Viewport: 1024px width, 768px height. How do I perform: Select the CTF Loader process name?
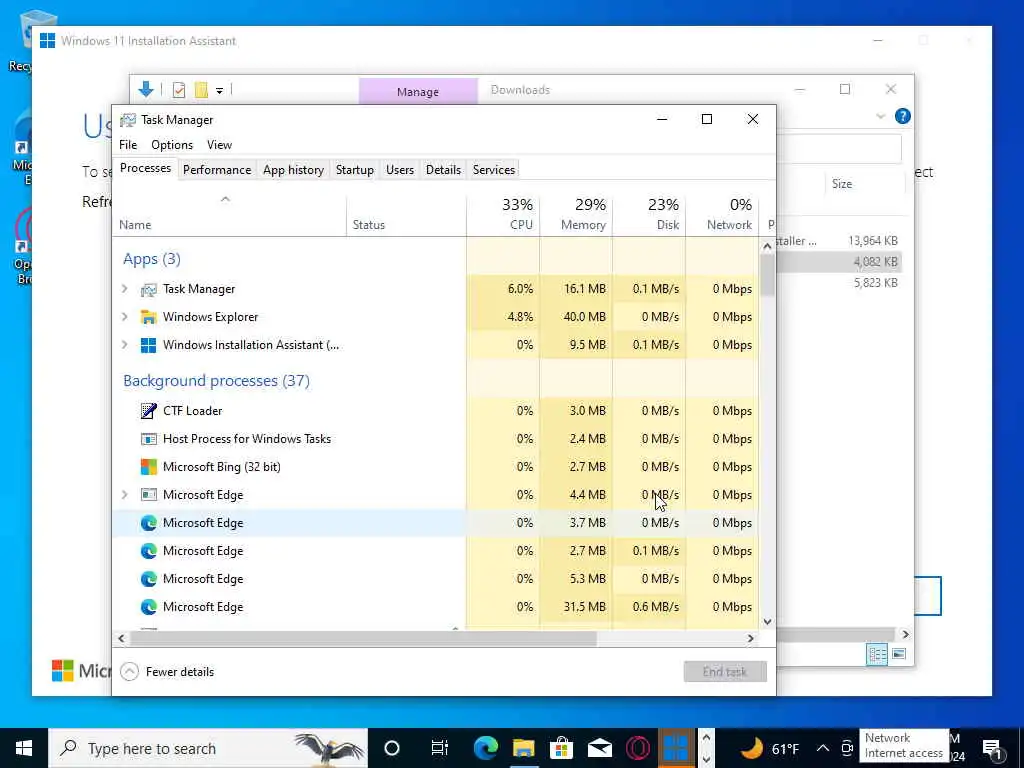(x=193, y=411)
